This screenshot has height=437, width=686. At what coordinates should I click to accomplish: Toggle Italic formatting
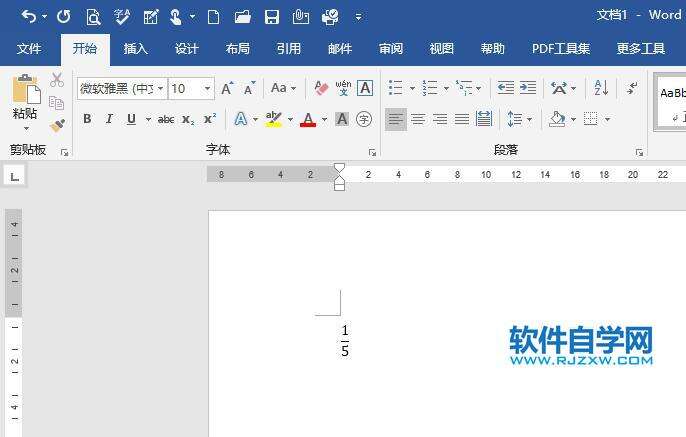click(109, 119)
